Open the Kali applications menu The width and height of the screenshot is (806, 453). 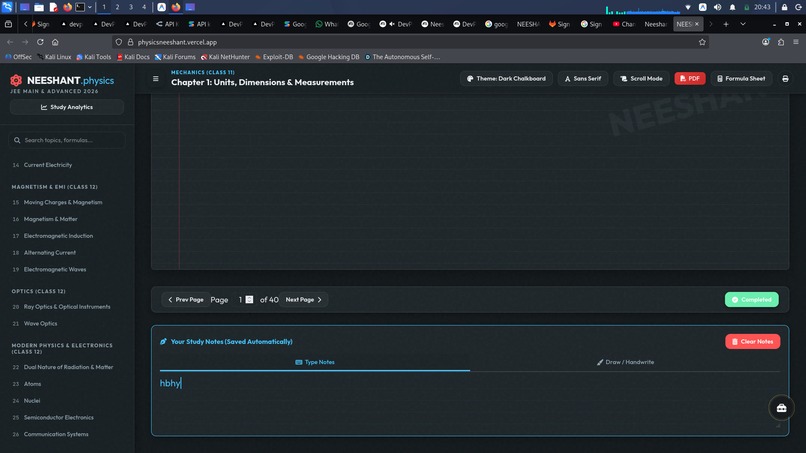point(7,7)
